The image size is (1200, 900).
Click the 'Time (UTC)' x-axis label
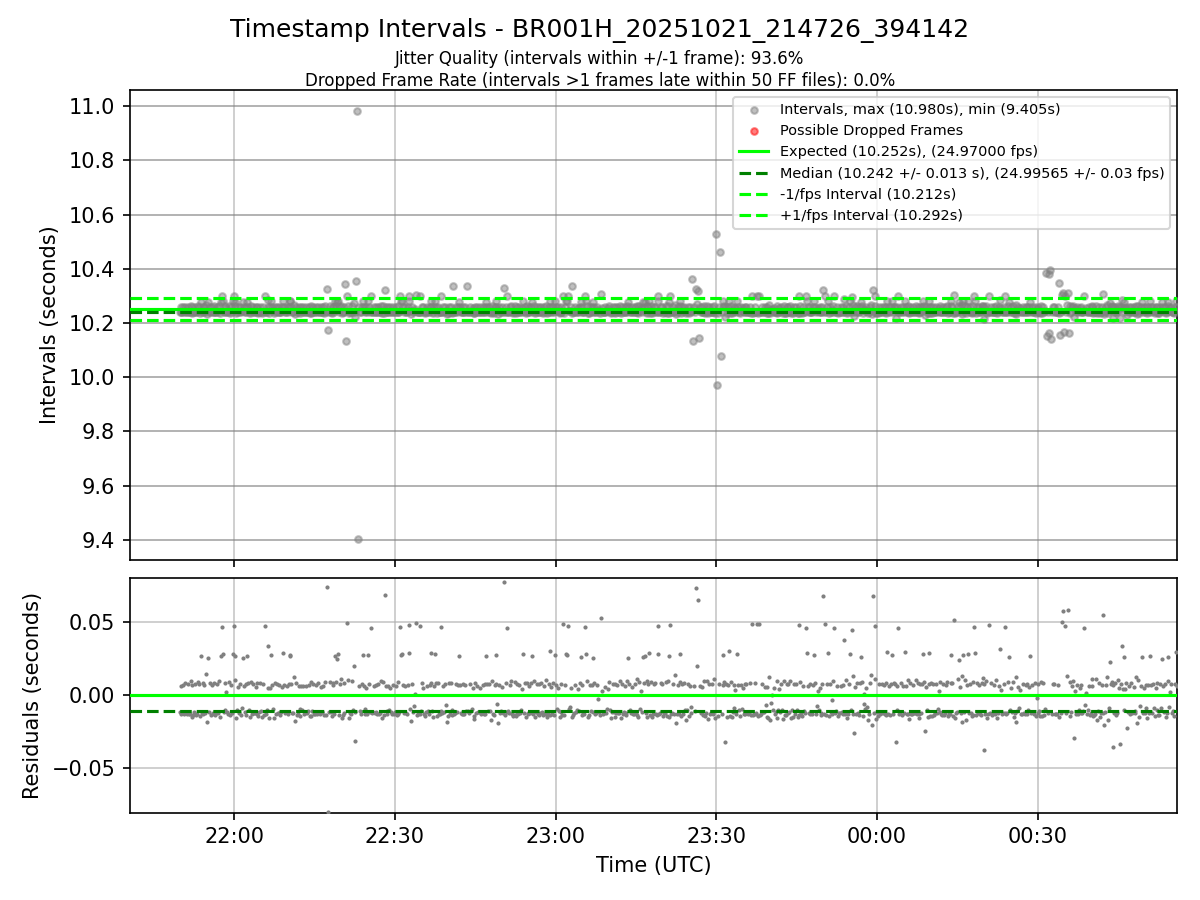pyautogui.click(x=653, y=865)
